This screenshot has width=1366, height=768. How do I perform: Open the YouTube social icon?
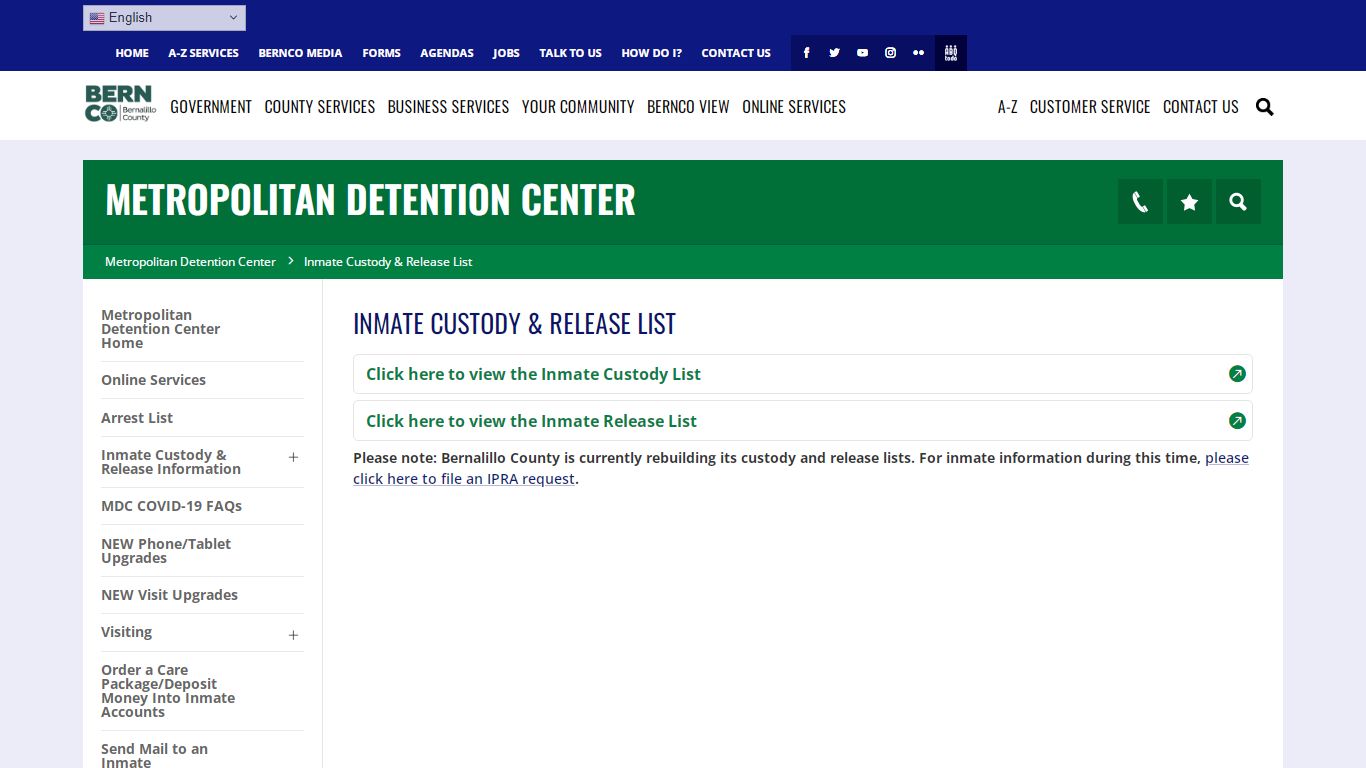coord(862,53)
